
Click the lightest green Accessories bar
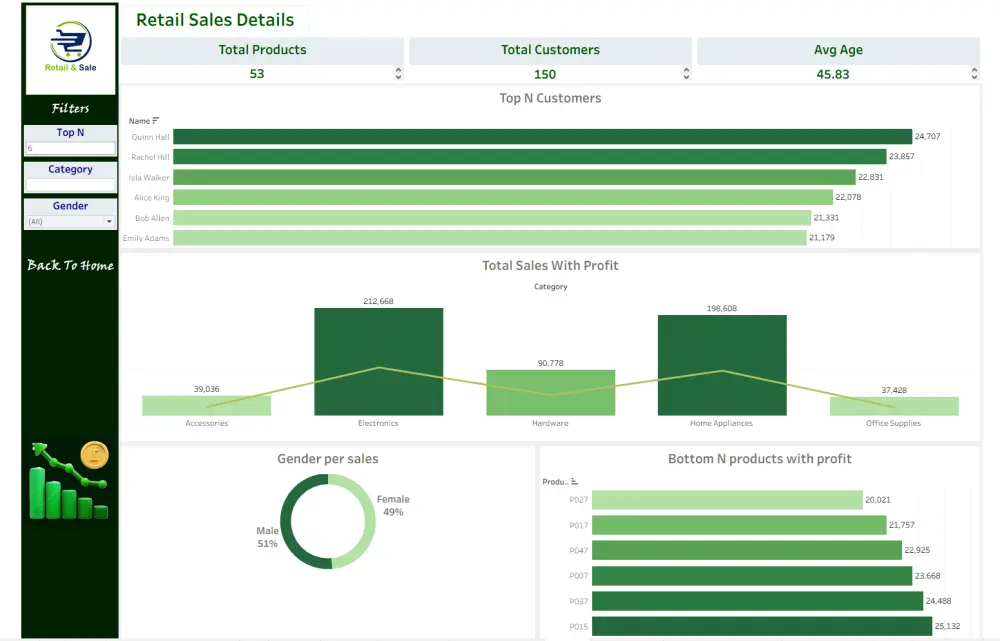(207, 404)
